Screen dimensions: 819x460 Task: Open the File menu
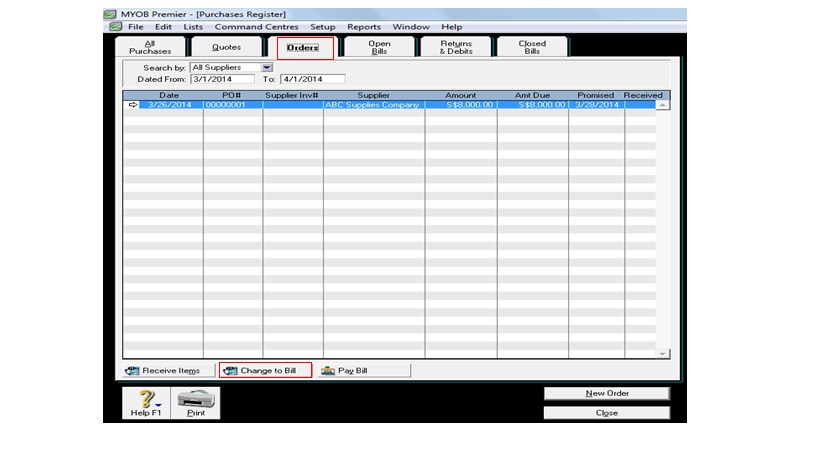click(136, 27)
